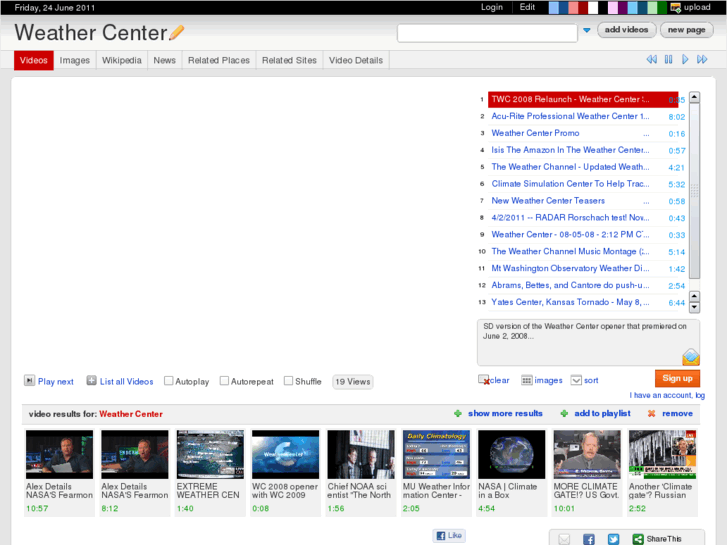Click the pencil edit icon beside Weather Center
Viewport: 727px width, 545px height.
[x=177, y=32]
